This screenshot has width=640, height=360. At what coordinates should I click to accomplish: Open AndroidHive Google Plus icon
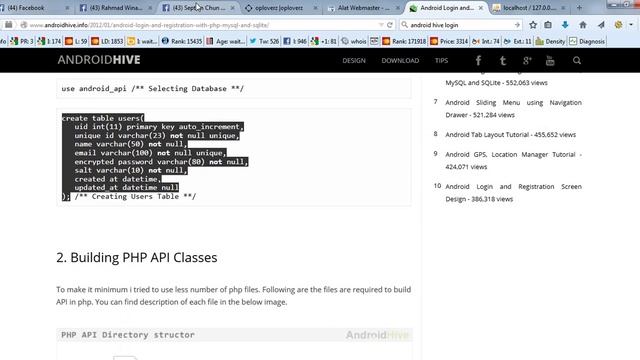527,61
